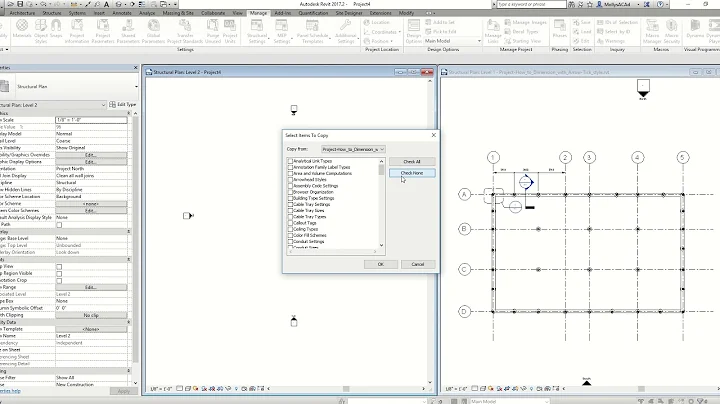The width and height of the screenshot is (720, 404).
Task: Click the vertical scrollbar in the items list
Action: pyautogui.click(x=382, y=203)
